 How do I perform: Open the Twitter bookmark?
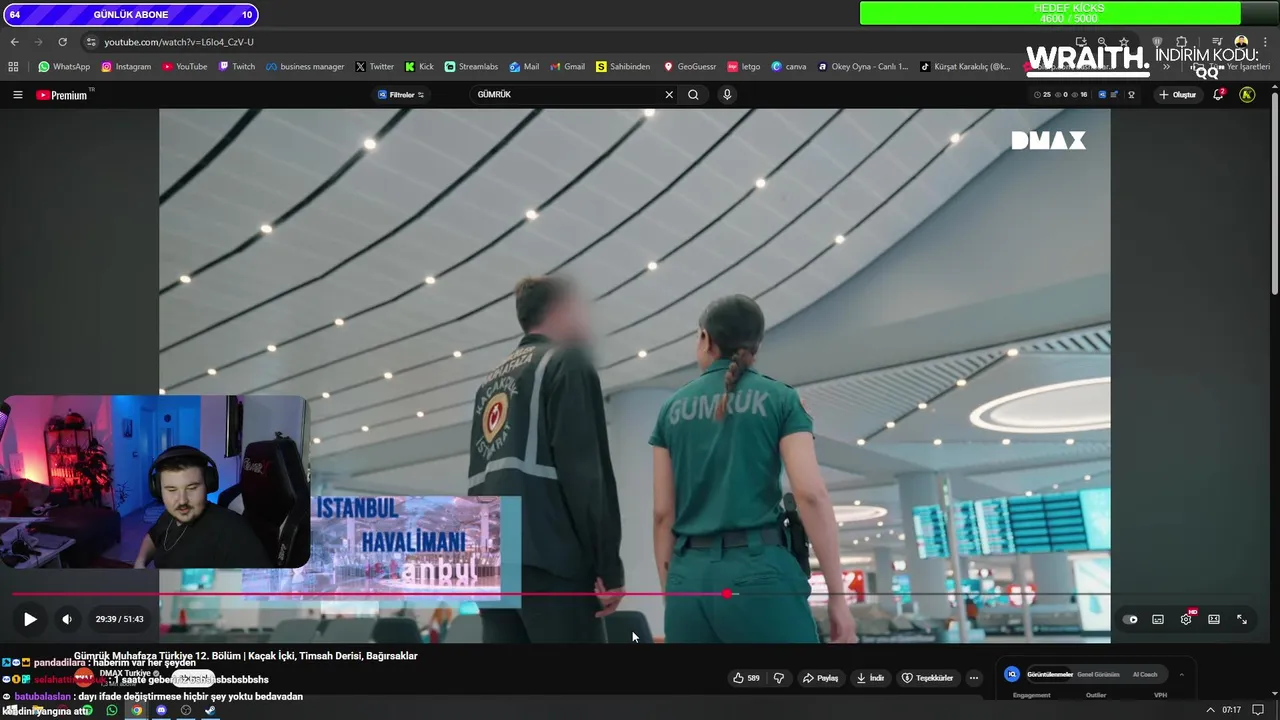375,67
